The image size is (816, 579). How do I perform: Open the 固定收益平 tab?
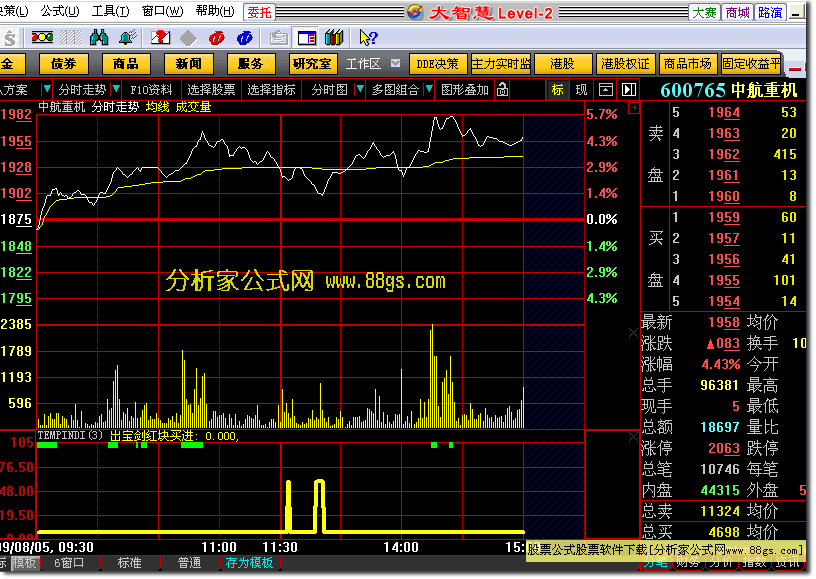pyautogui.click(x=751, y=64)
